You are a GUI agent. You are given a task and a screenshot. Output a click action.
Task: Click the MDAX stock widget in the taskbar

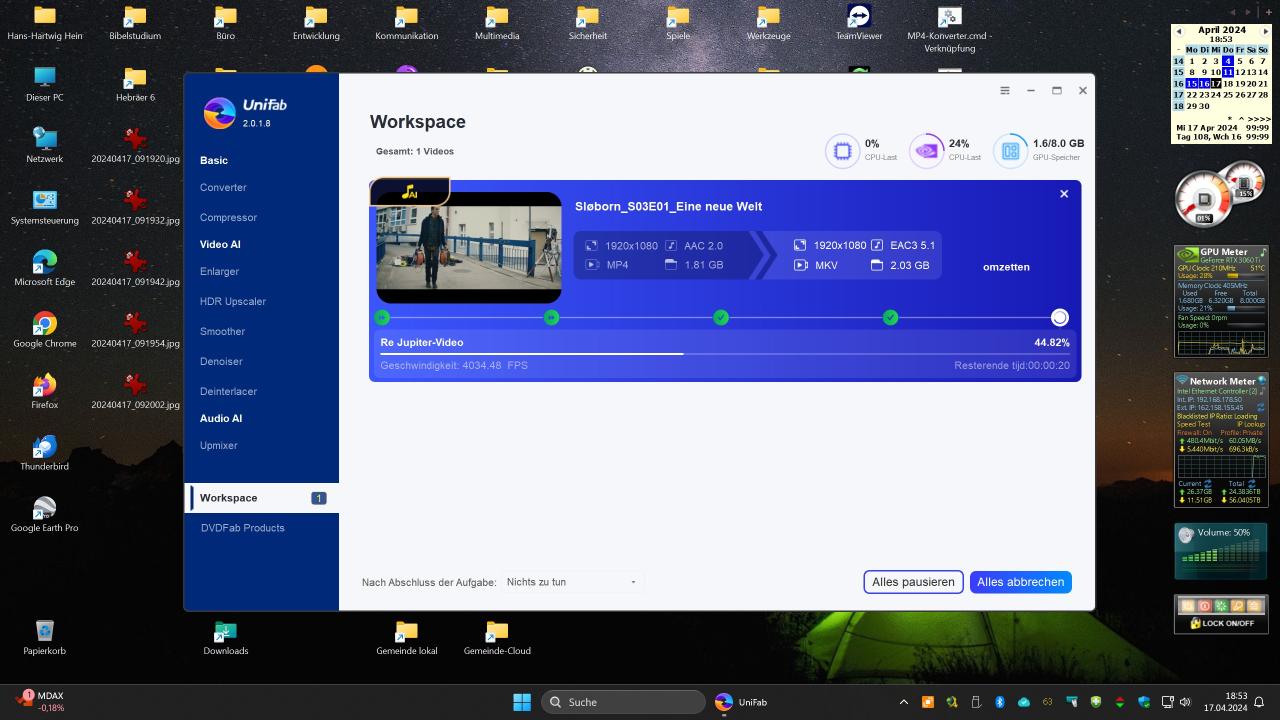point(42,702)
